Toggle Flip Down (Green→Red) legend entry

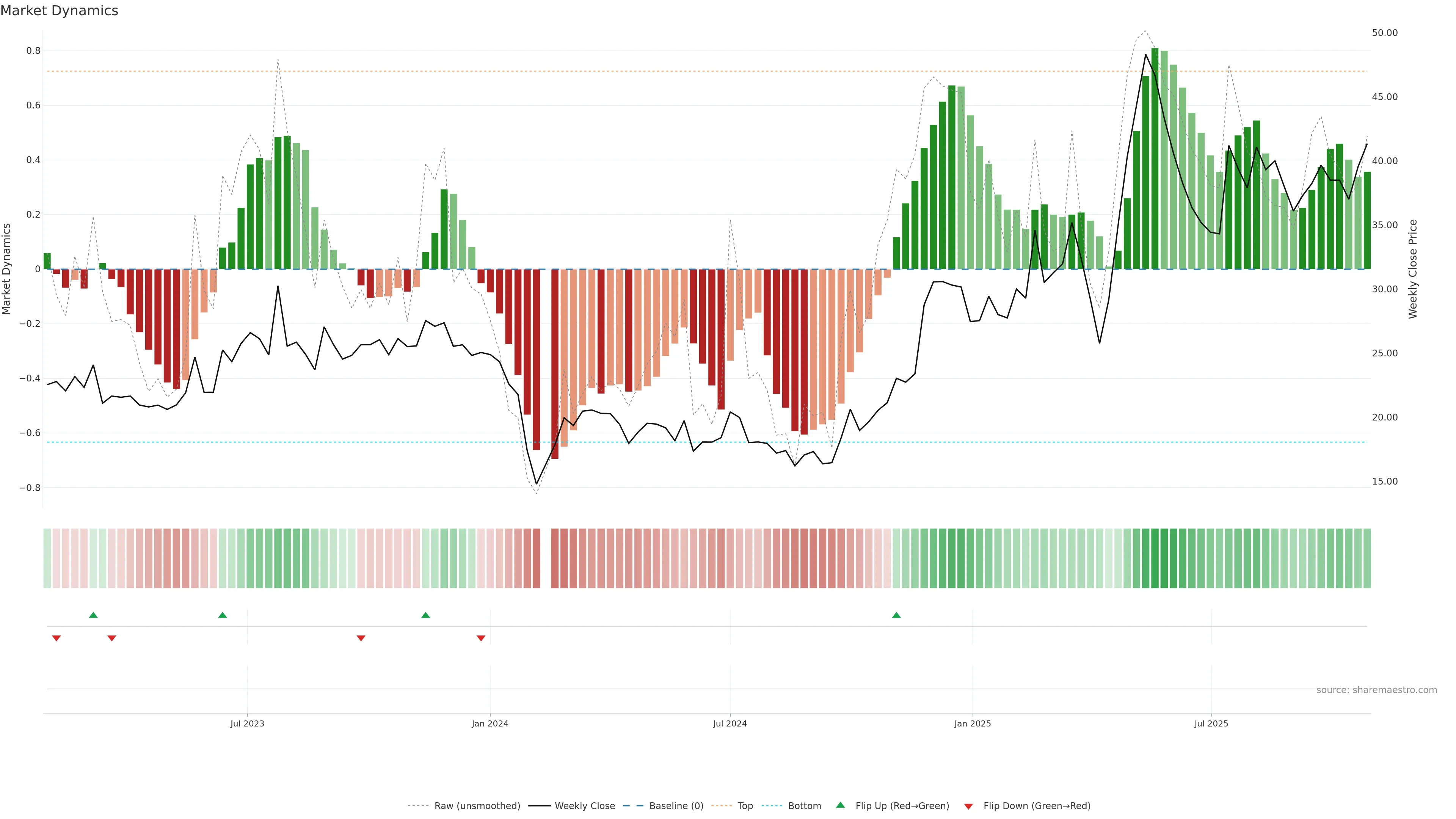[1037, 806]
